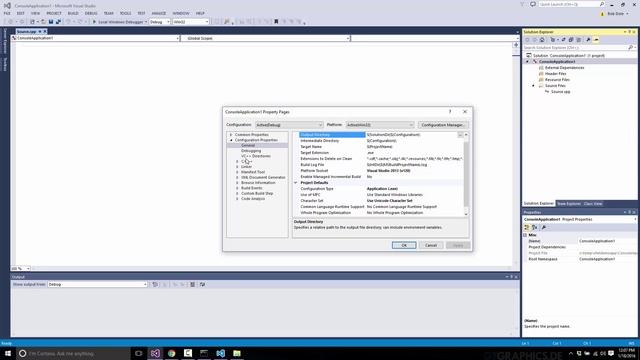Open Show output from dropdown

click(x=97, y=284)
